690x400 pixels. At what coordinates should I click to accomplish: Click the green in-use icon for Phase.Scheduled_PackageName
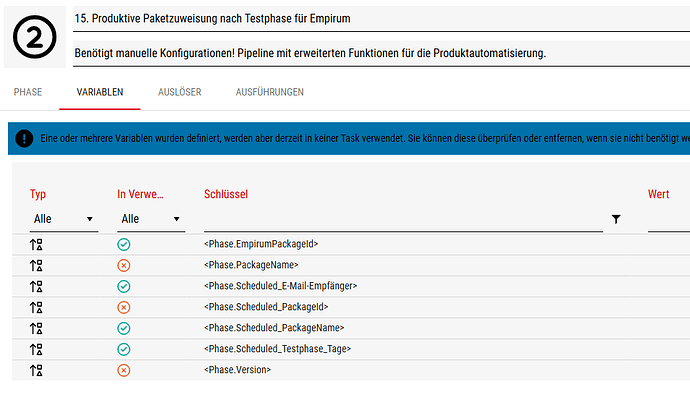coord(124,328)
